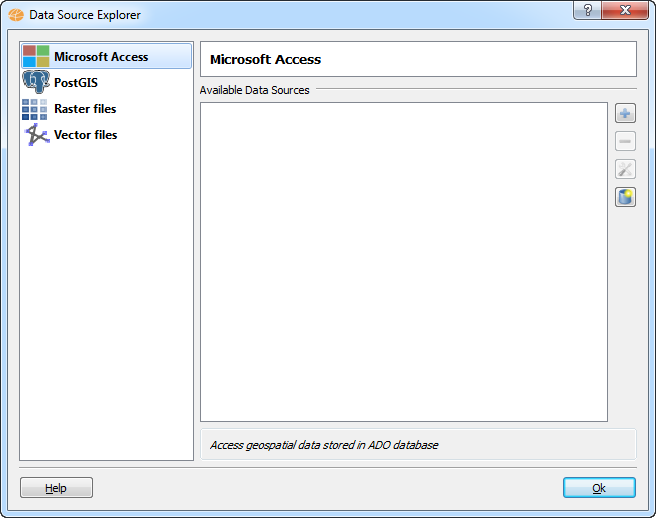656x518 pixels.
Task: Open the Help button at bottom left
Action: pyautogui.click(x=56, y=488)
